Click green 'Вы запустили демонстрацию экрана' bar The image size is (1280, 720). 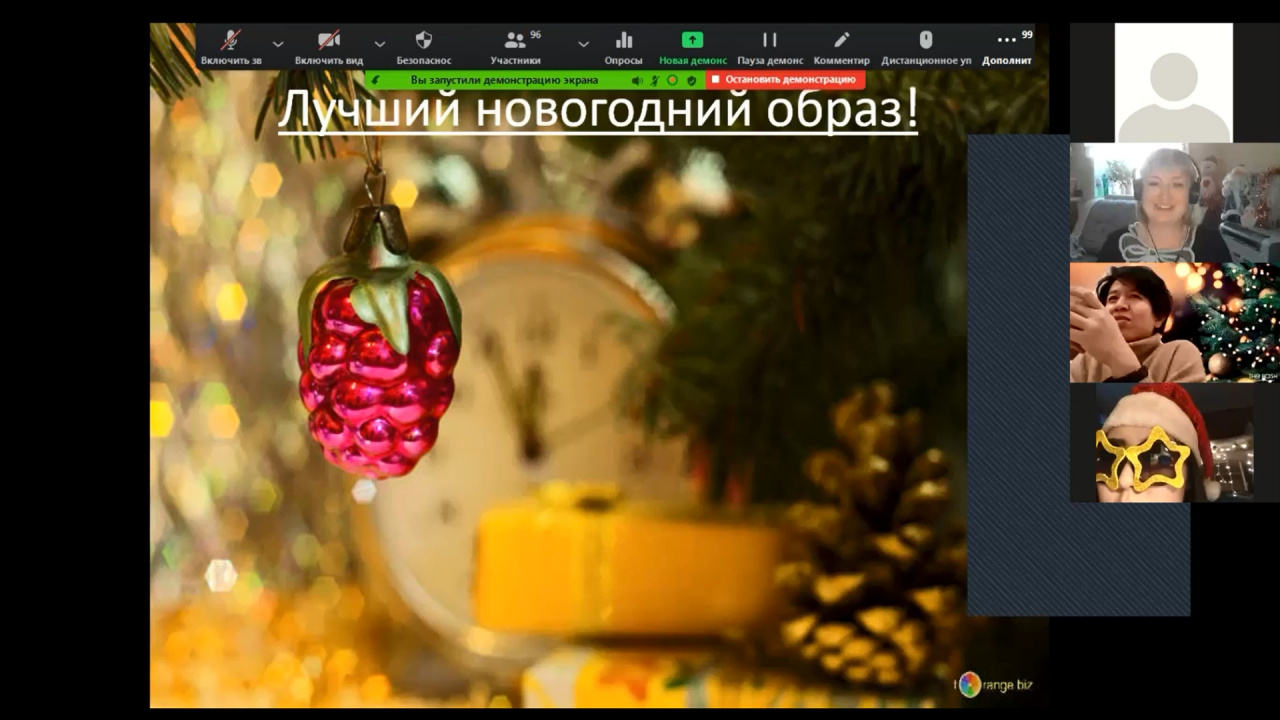(504, 80)
